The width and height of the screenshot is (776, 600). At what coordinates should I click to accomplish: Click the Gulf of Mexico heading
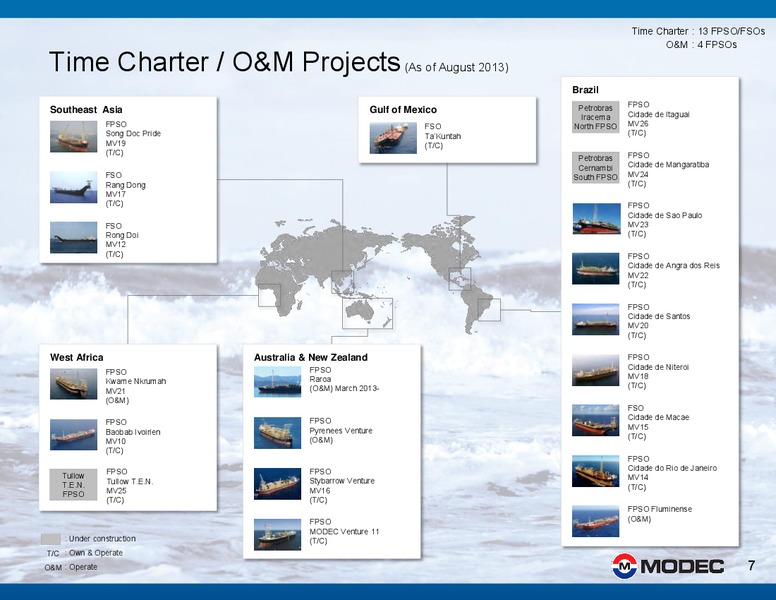click(403, 110)
